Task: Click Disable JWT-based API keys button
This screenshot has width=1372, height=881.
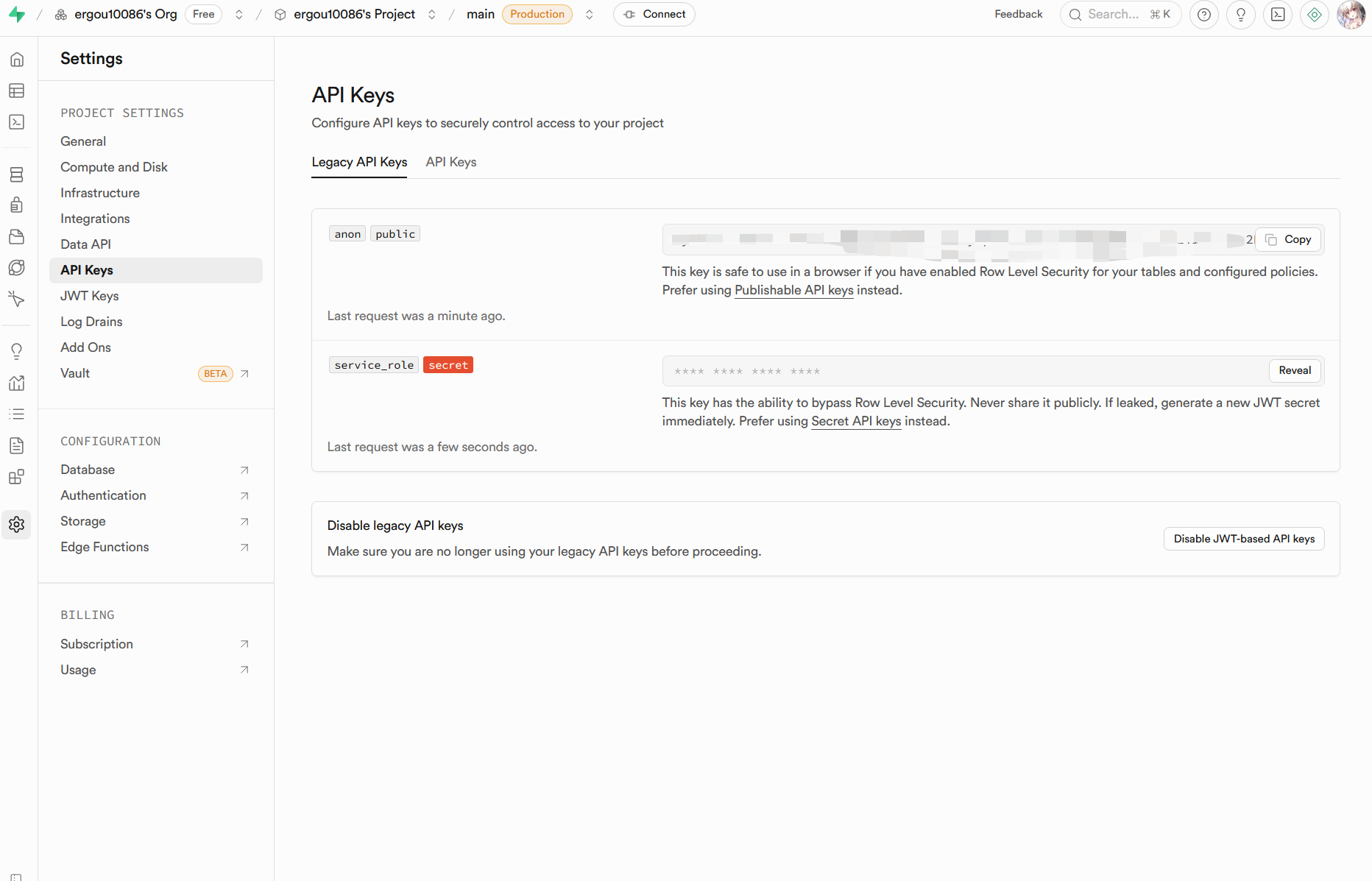Action: [x=1243, y=539]
